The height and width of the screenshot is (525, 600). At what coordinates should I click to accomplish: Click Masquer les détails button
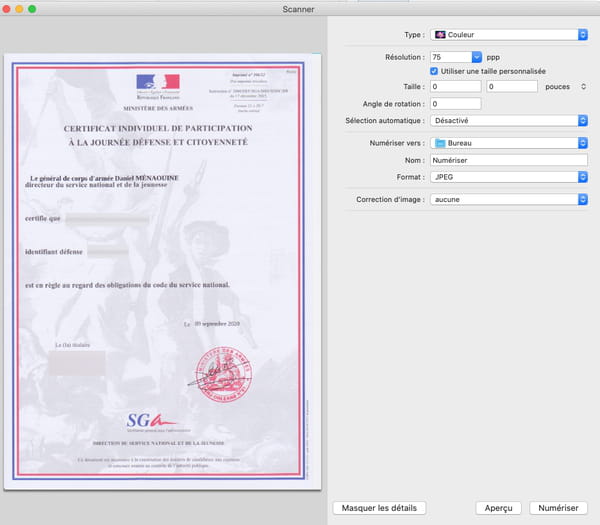[x=379, y=508]
